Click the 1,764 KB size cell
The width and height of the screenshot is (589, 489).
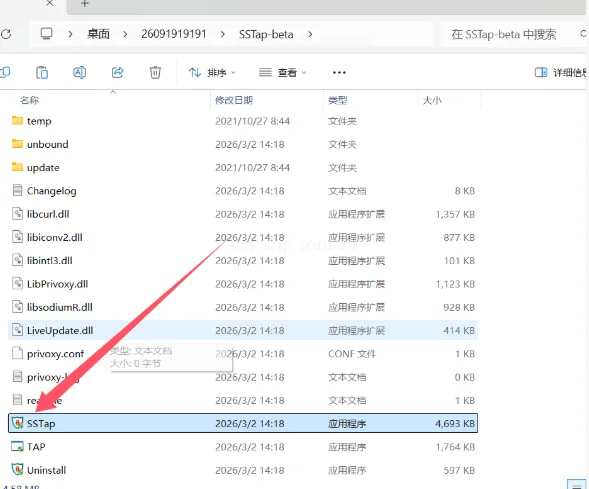point(455,447)
